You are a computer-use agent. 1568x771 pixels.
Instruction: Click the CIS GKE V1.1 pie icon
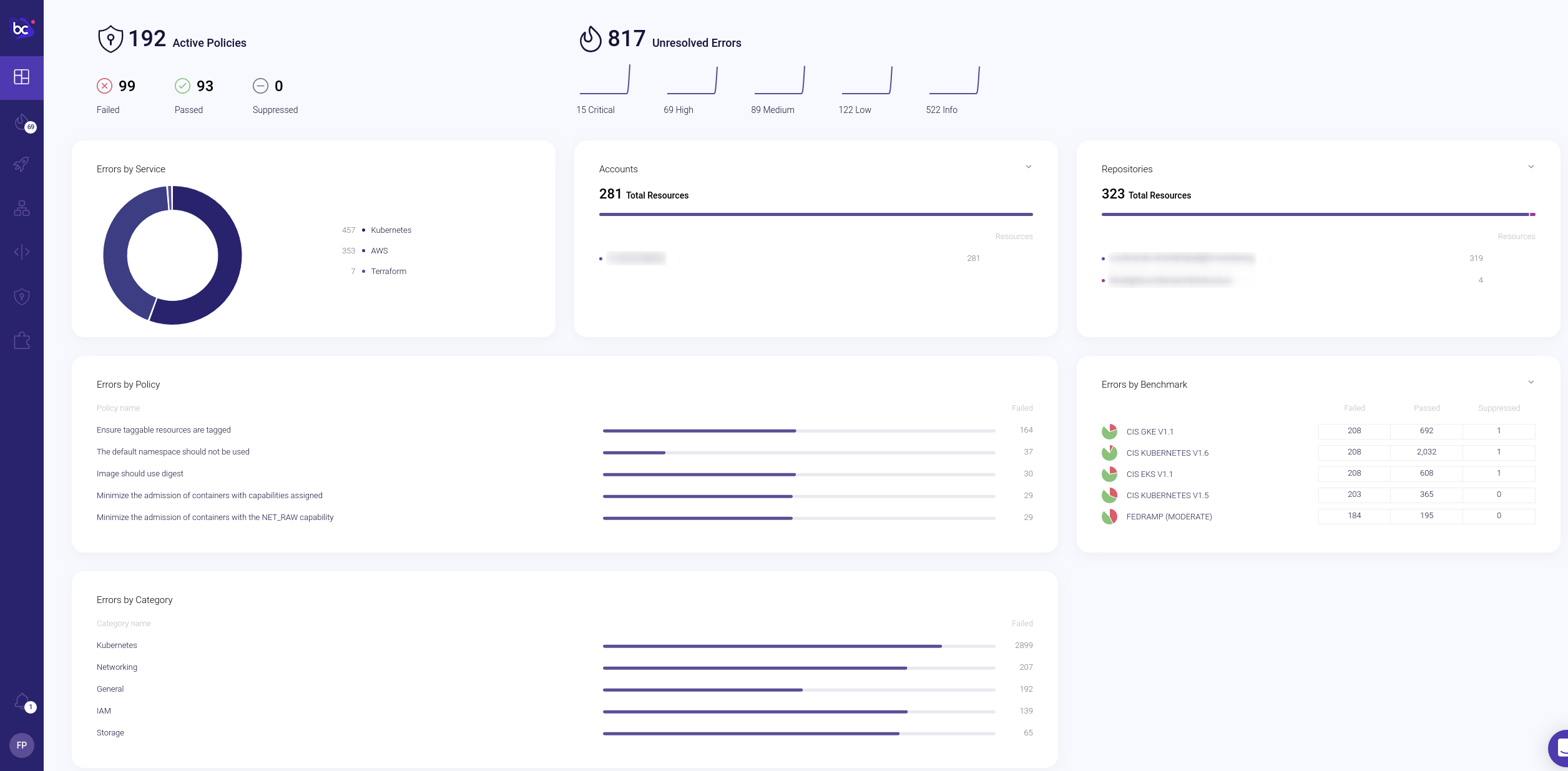coord(1109,431)
